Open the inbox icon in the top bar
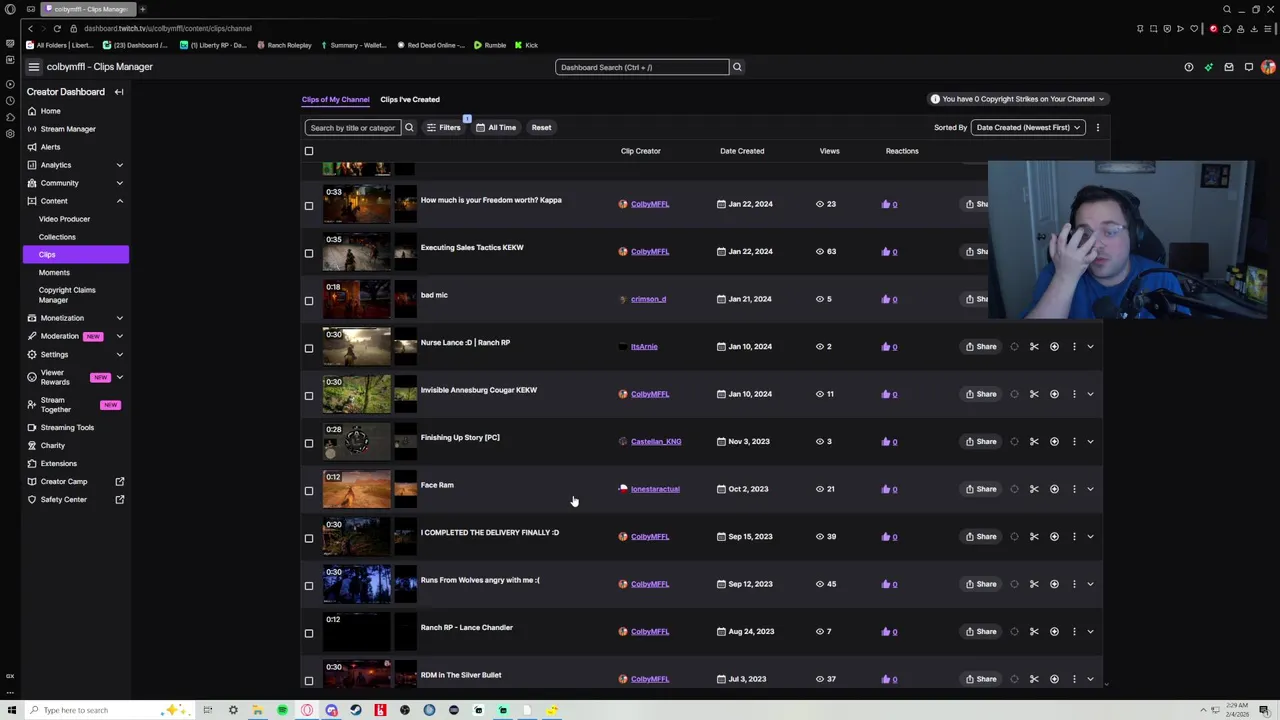Viewport: 1280px width, 720px height. pos(1229,67)
